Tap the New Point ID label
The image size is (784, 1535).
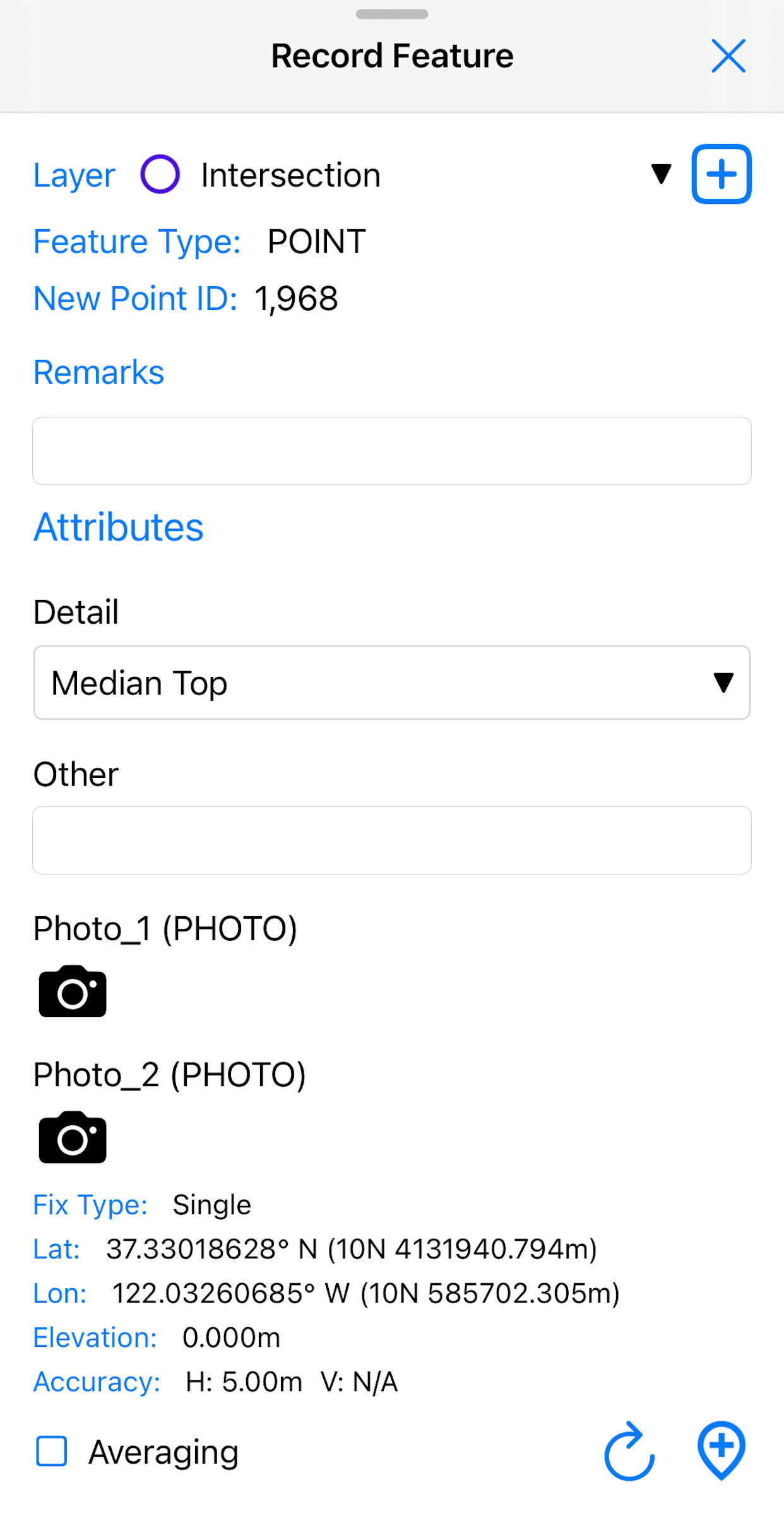coord(135,299)
